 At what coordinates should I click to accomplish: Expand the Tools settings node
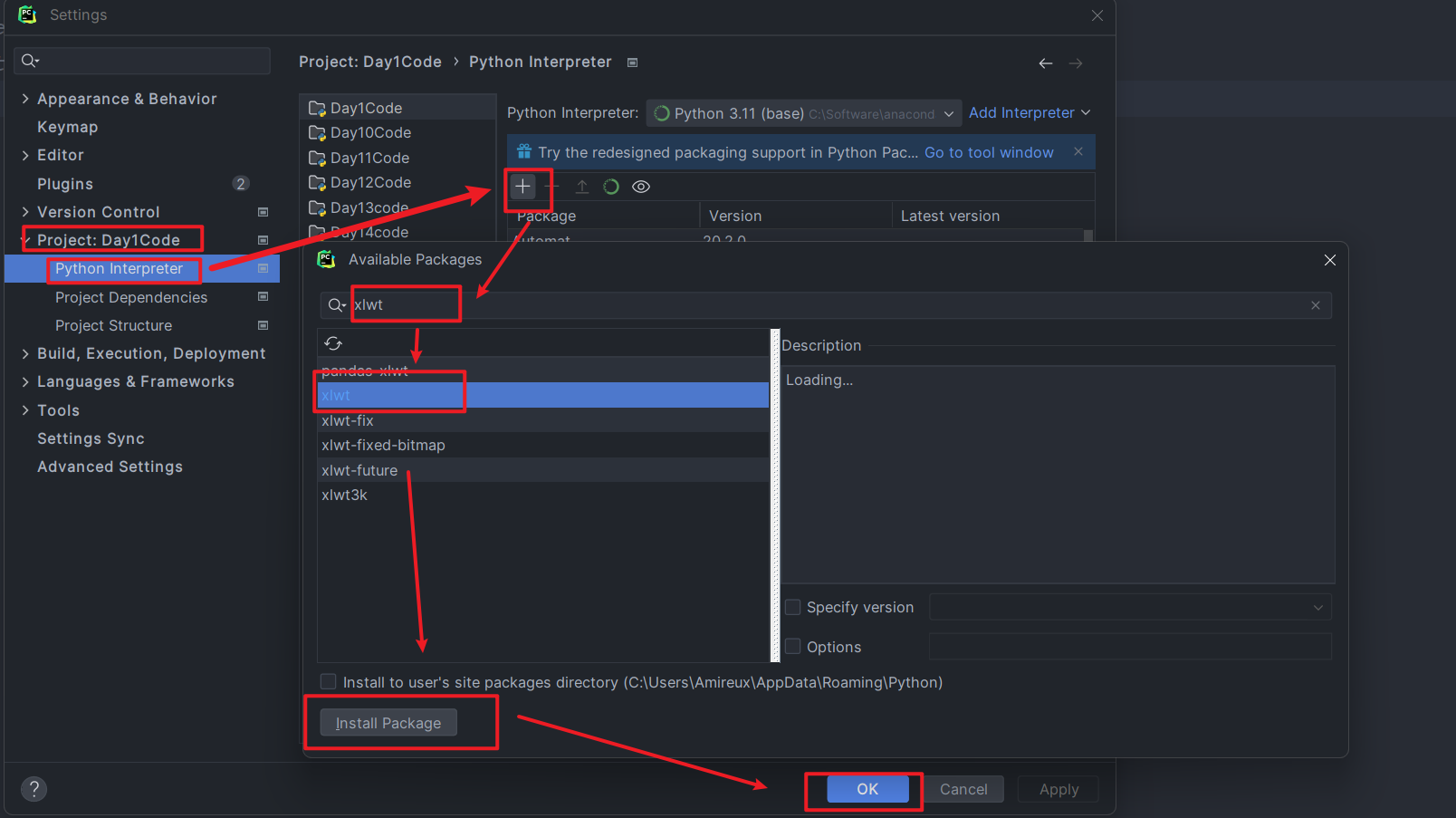click(x=25, y=410)
